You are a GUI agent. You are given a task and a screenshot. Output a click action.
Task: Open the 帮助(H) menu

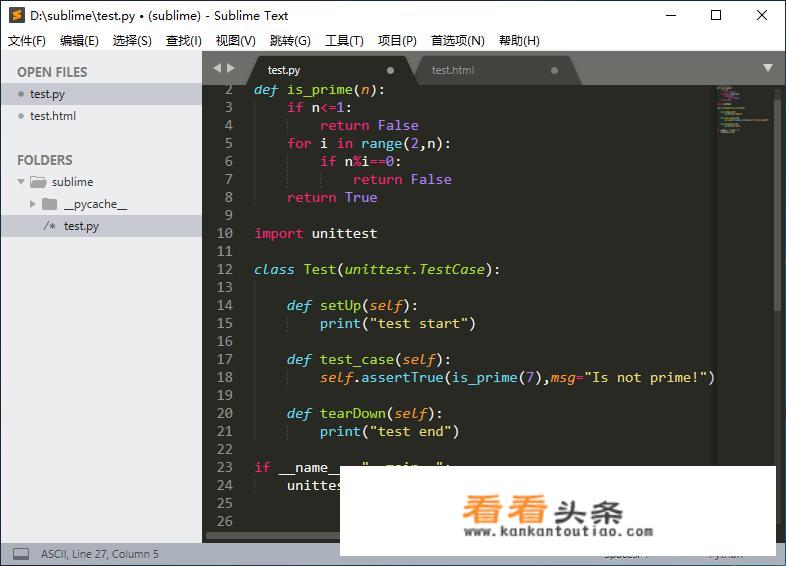tap(519, 41)
